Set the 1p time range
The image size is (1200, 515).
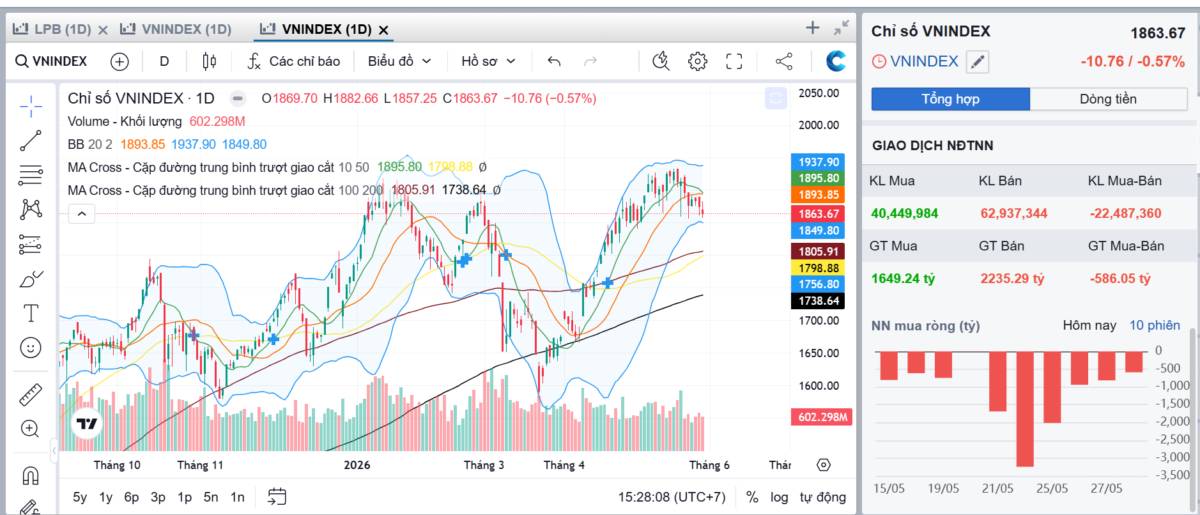(184, 496)
